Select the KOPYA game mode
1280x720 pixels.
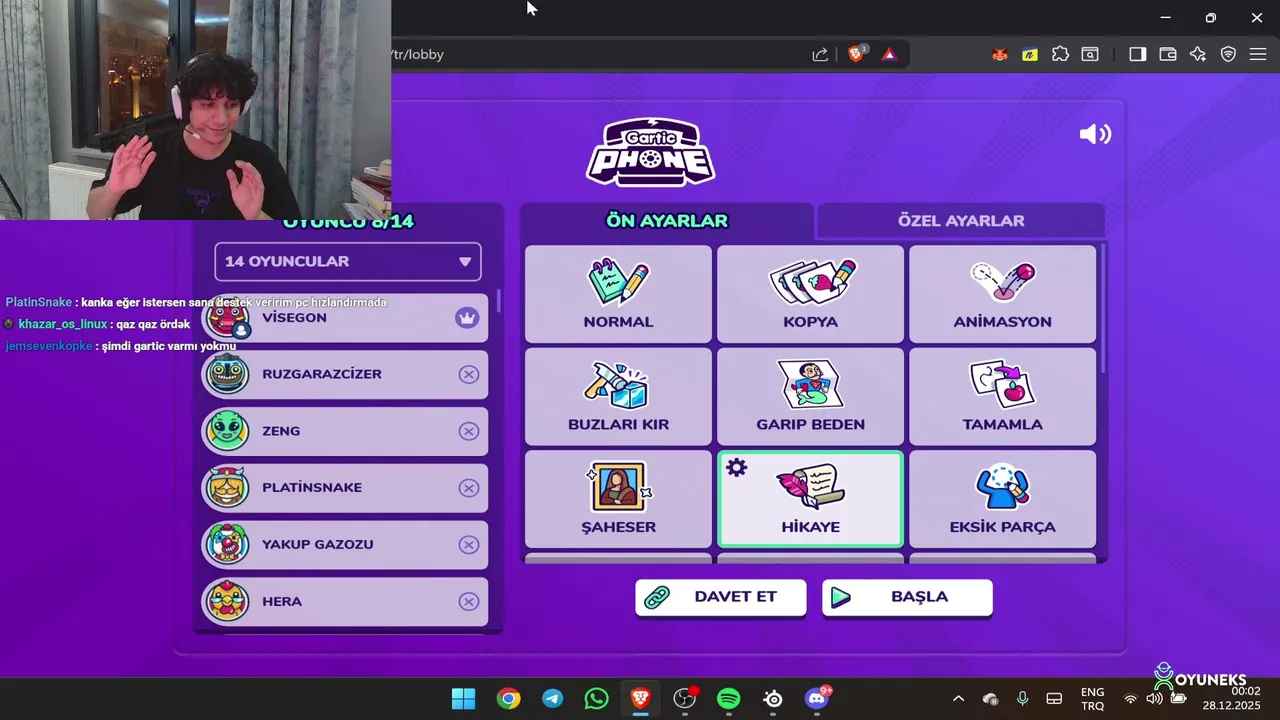coord(810,294)
